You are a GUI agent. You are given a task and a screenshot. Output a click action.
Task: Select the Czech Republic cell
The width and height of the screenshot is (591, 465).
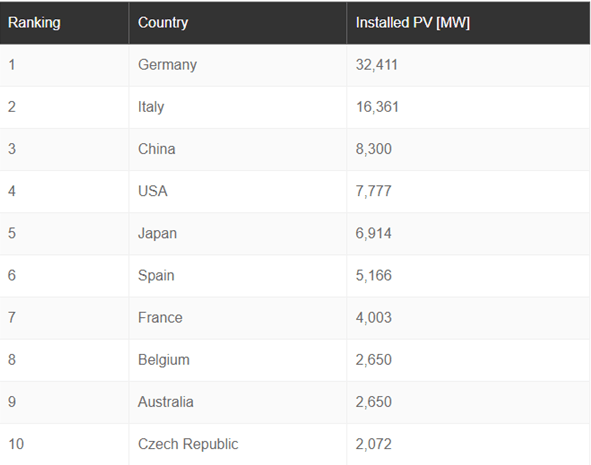pyautogui.click(x=237, y=445)
